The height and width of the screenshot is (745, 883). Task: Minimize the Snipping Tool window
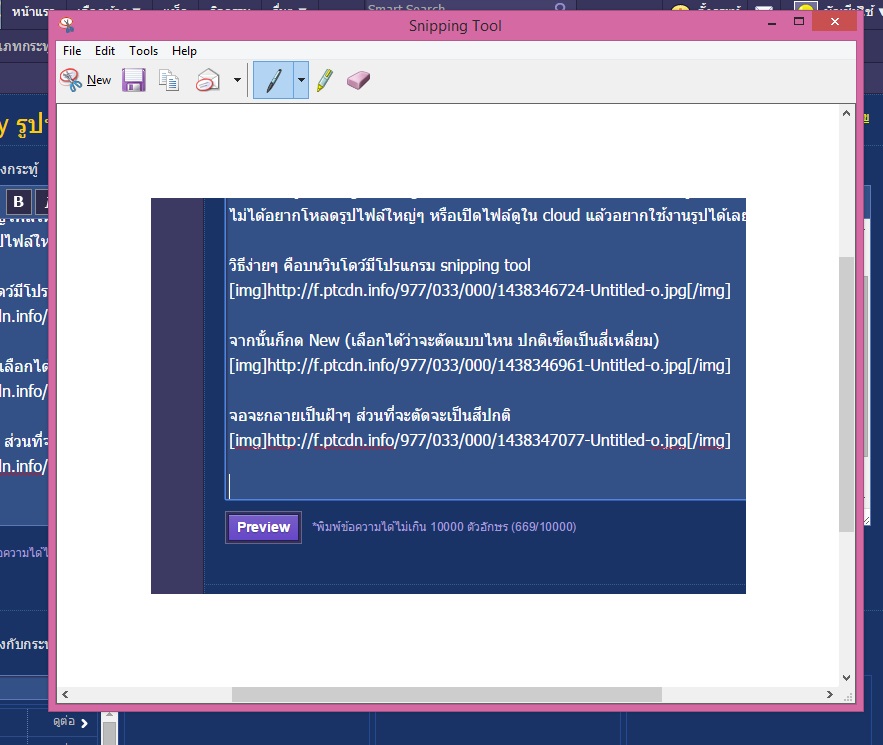pyautogui.click(x=772, y=23)
